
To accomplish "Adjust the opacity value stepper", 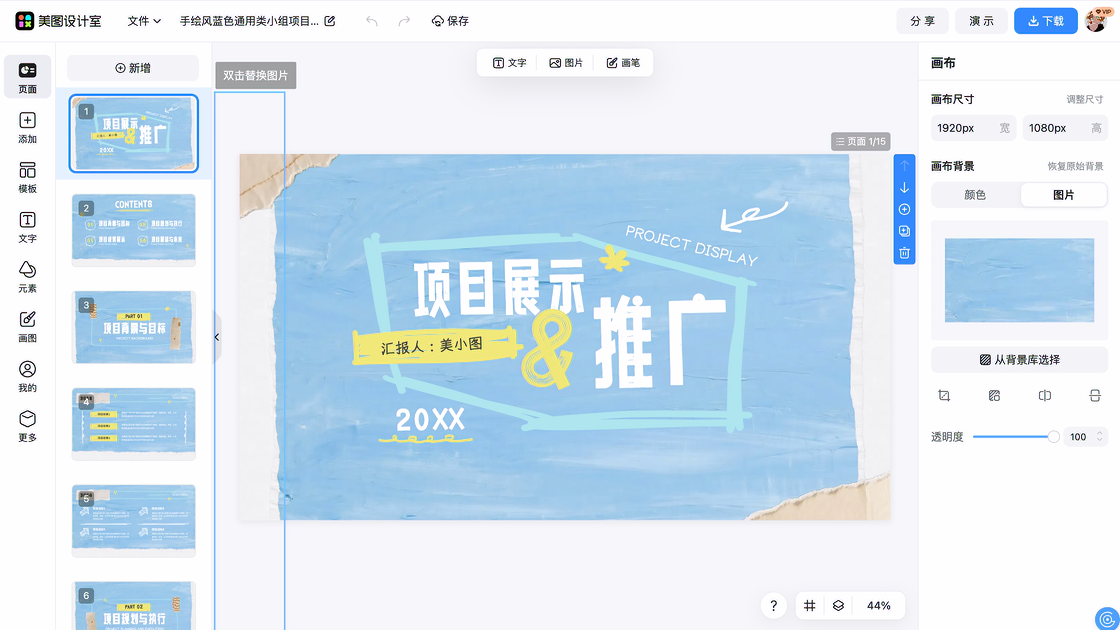I will coord(1100,437).
